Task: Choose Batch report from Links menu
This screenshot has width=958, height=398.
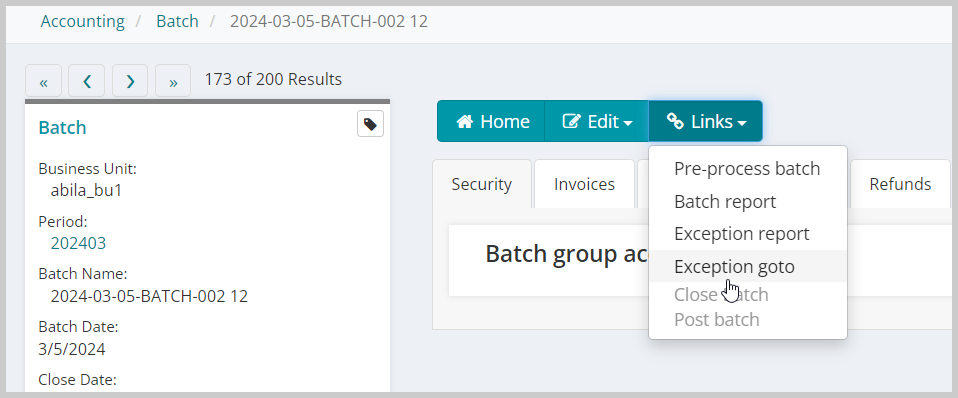Action: point(747,201)
